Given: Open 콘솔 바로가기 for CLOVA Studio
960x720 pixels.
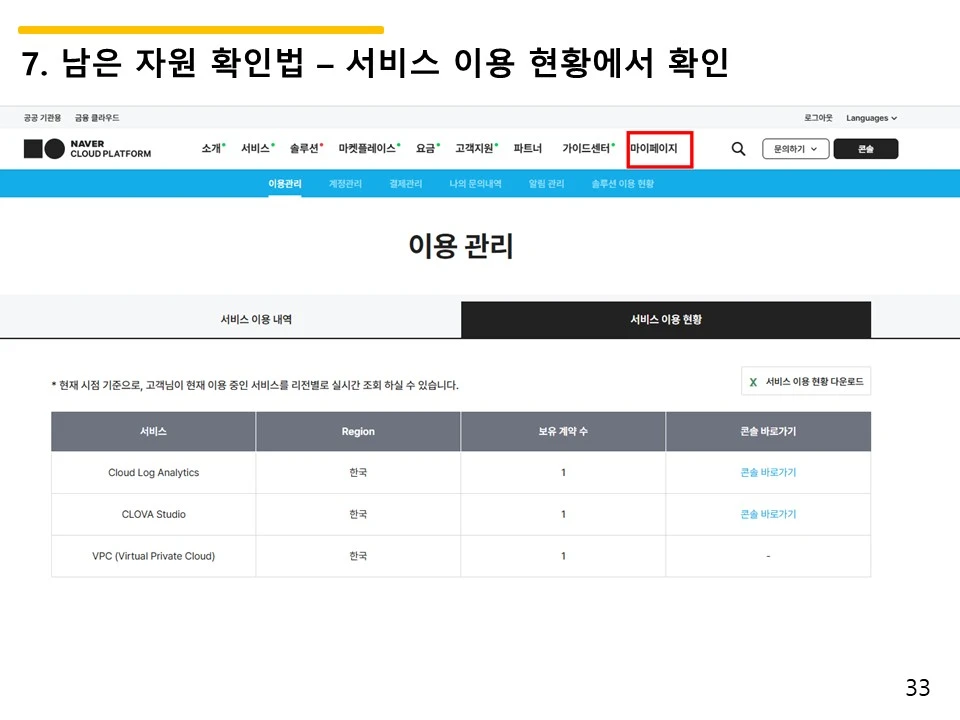Looking at the screenshot, I should (x=768, y=514).
